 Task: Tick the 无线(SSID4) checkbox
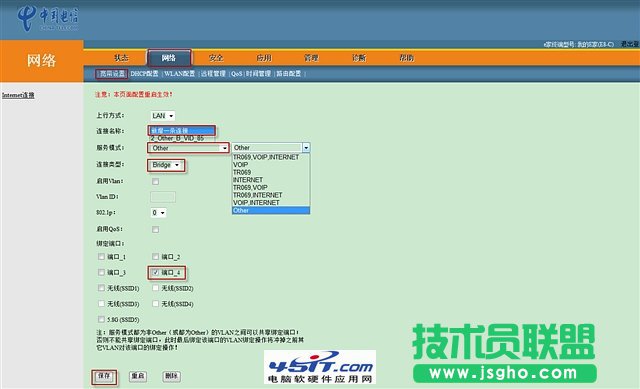coord(156,303)
